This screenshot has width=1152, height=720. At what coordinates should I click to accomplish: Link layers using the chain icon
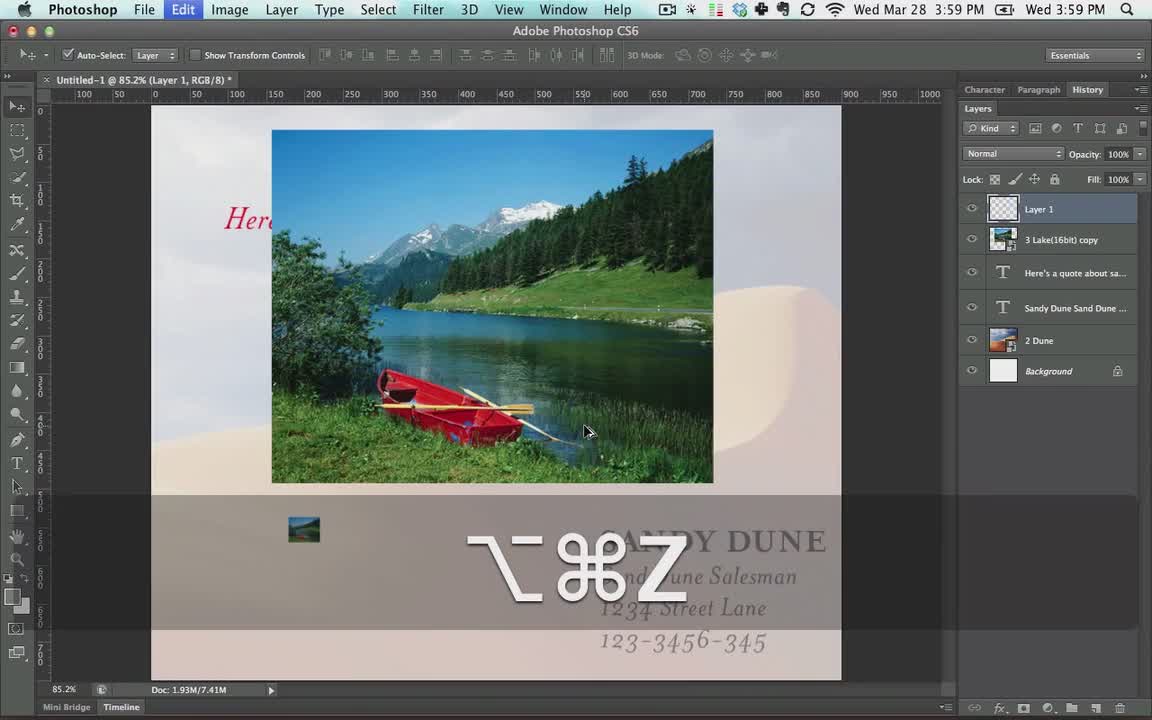(x=975, y=708)
